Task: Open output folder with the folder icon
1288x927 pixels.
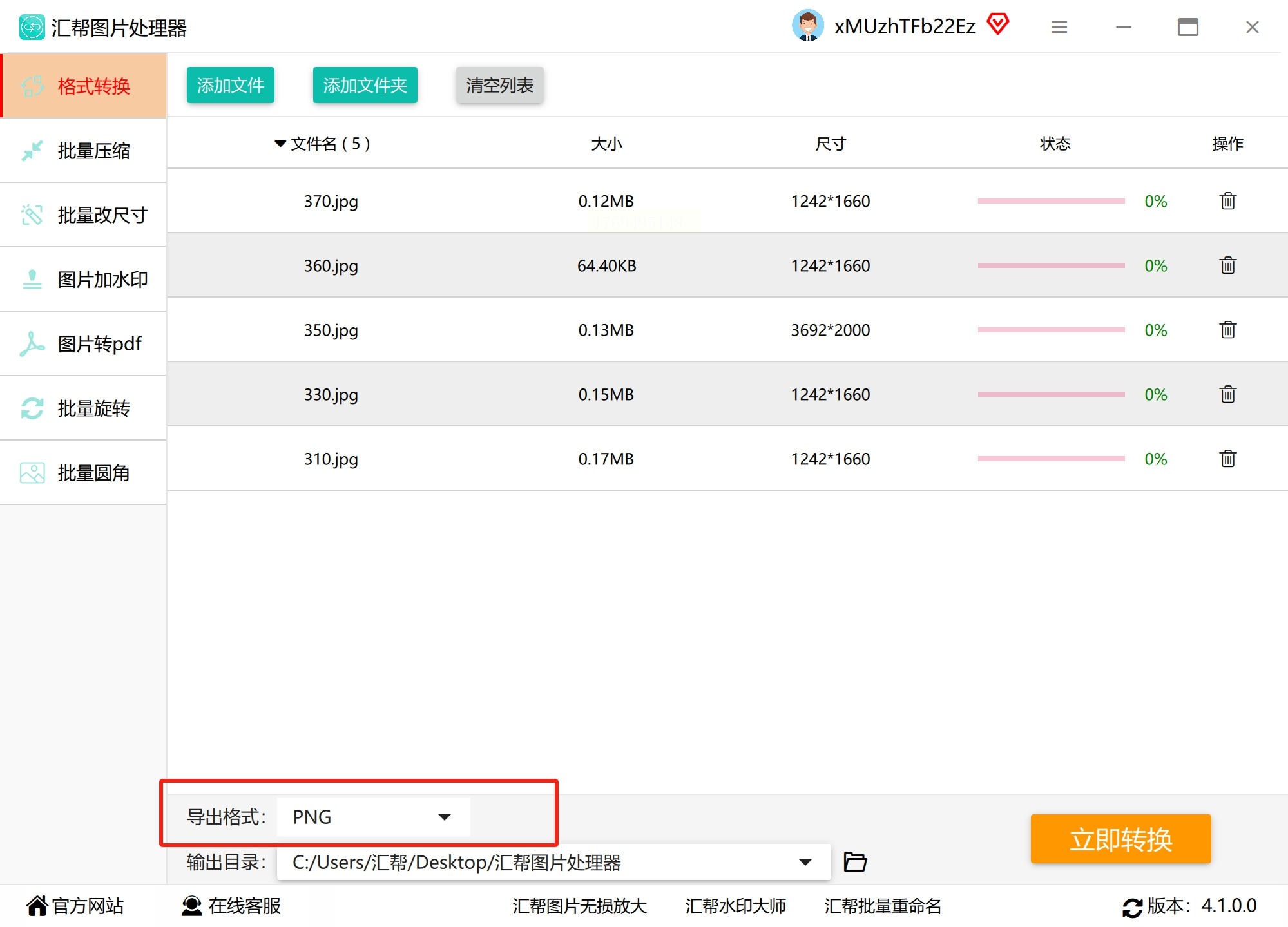Action: (x=855, y=862)
